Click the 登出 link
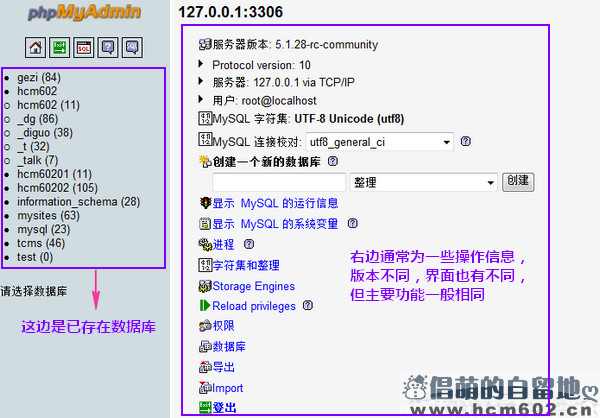The height and width of the screenshot is (418, 600). (x=224, y=408)
